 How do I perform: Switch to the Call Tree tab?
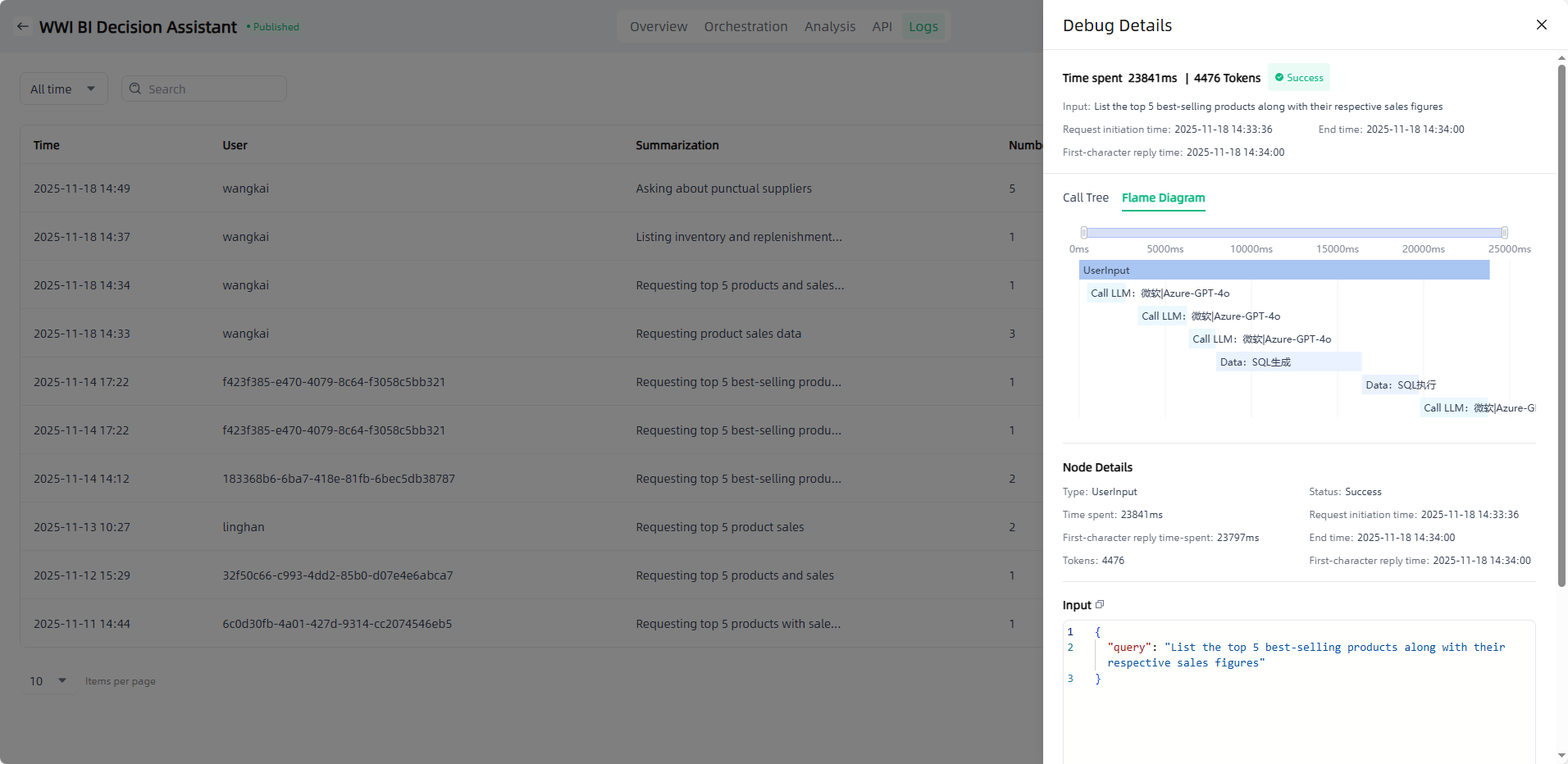pyautogui.click(x=1085, y=198)
